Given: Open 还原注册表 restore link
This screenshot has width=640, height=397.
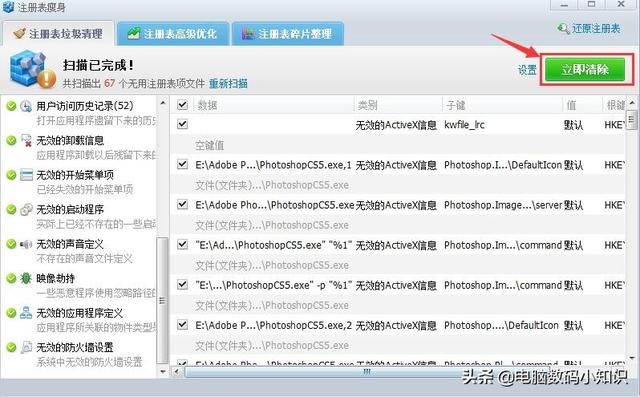Looking at the screenshot, I should click(x=596, y=29).
